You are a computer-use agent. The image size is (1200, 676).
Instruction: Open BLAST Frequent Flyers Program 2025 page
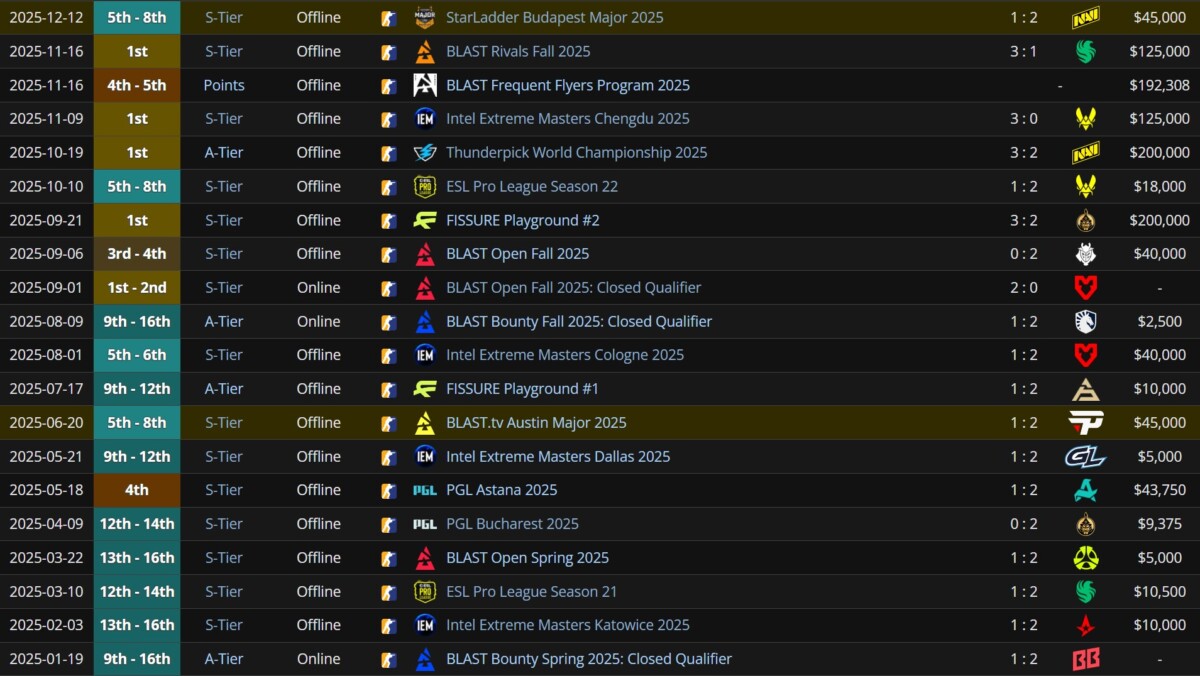coord(567,86)
